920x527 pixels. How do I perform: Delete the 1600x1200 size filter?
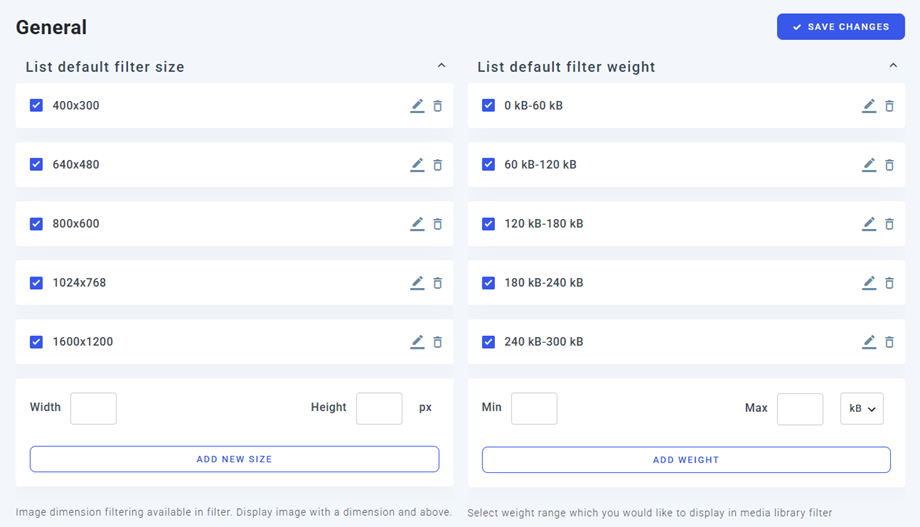[x=438, y=342]
